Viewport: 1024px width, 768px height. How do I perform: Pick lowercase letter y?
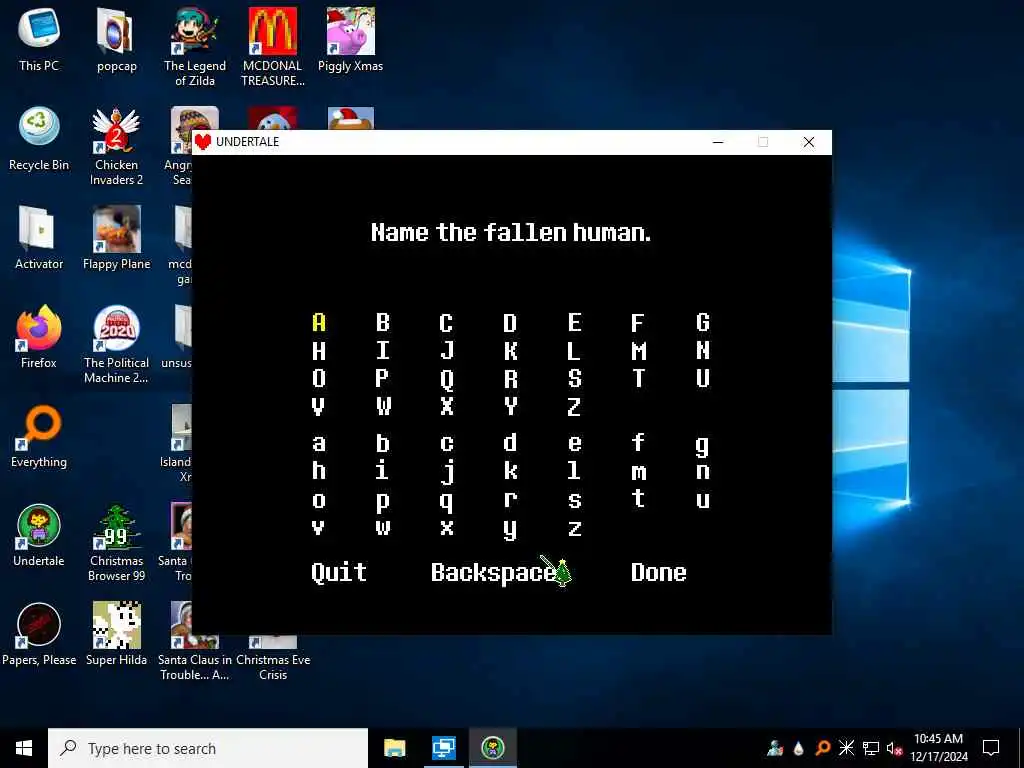pos(510,530)
